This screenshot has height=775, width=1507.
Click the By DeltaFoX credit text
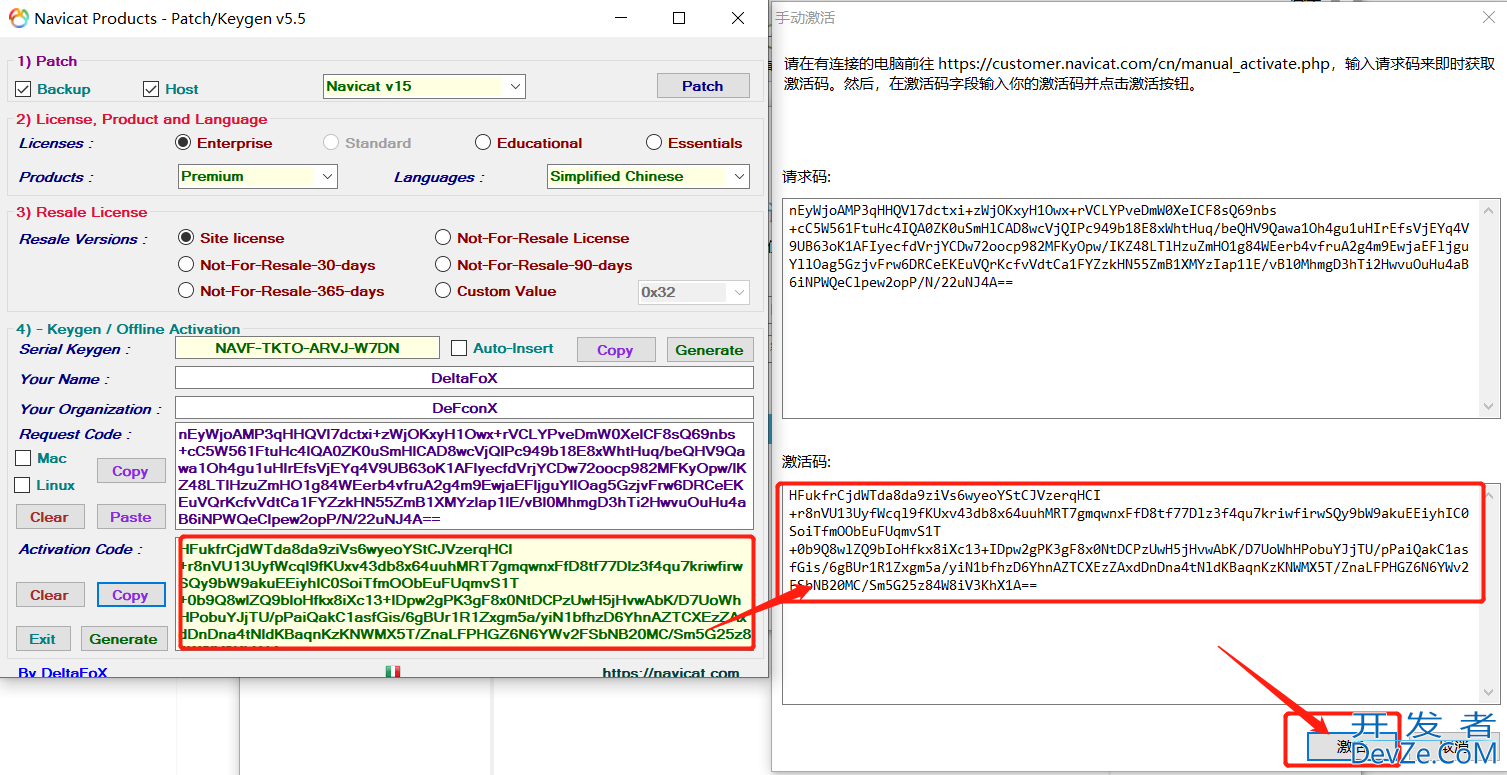click(62, 673)
